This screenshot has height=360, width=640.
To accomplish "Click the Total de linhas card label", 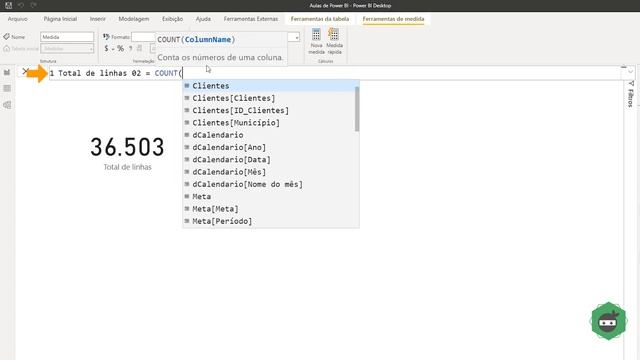I will coord(127,167).
